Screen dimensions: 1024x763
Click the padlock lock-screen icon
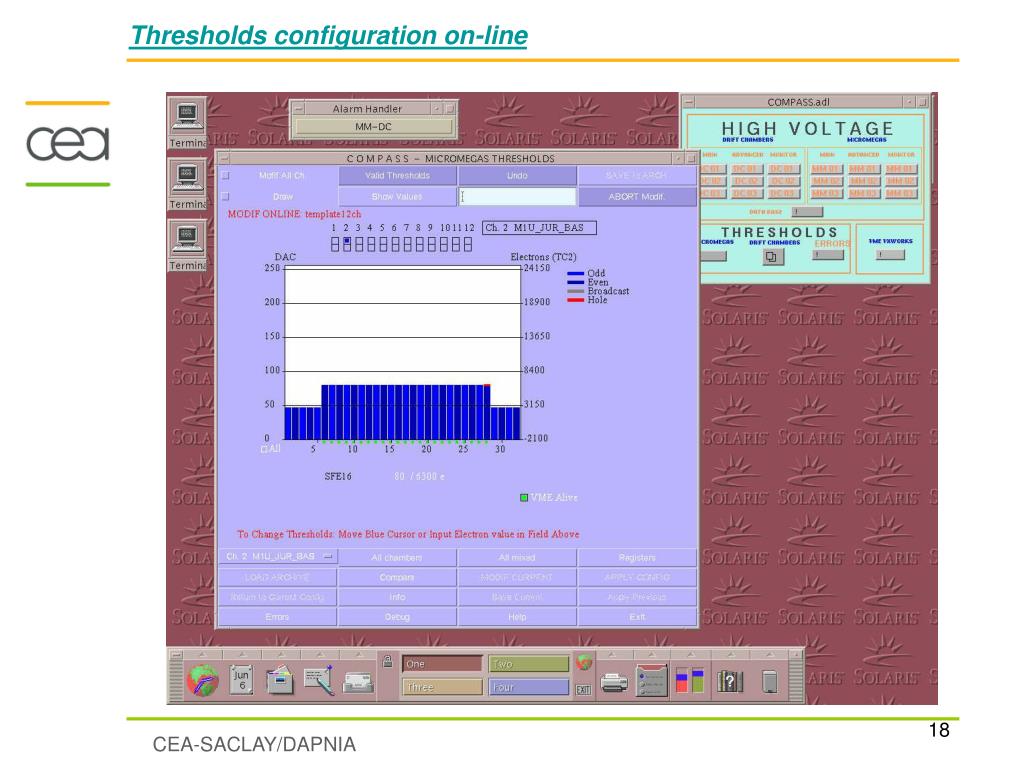pyautogui.click(x=387, y=661)
